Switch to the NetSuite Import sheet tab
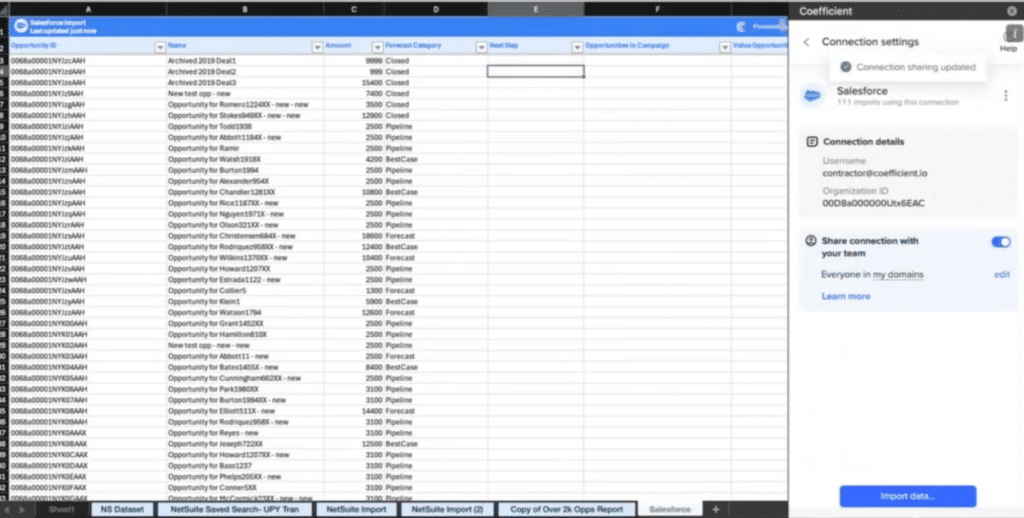The width and height of the screenshot is (1024, 518). (x=357, y=510)
